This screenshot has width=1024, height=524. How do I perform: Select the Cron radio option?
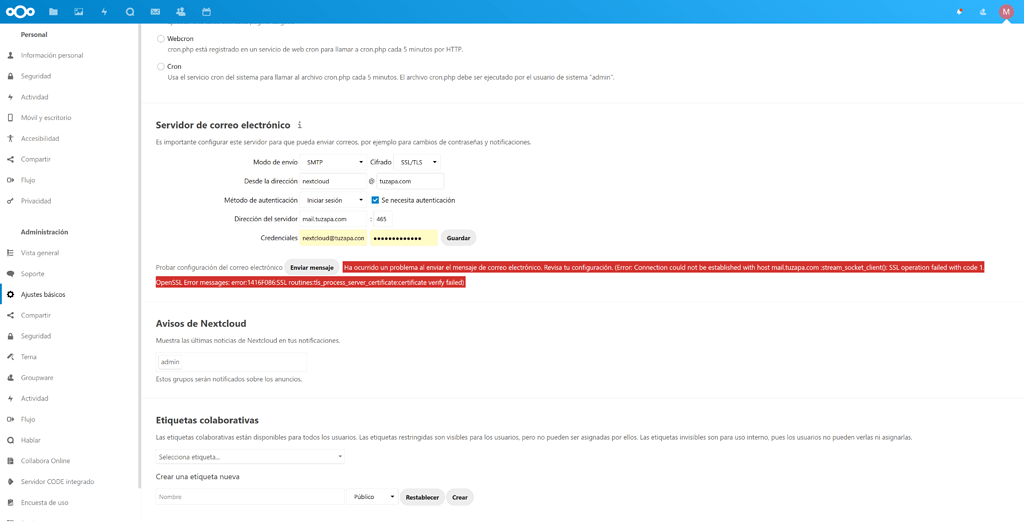[x=161, y=67]
